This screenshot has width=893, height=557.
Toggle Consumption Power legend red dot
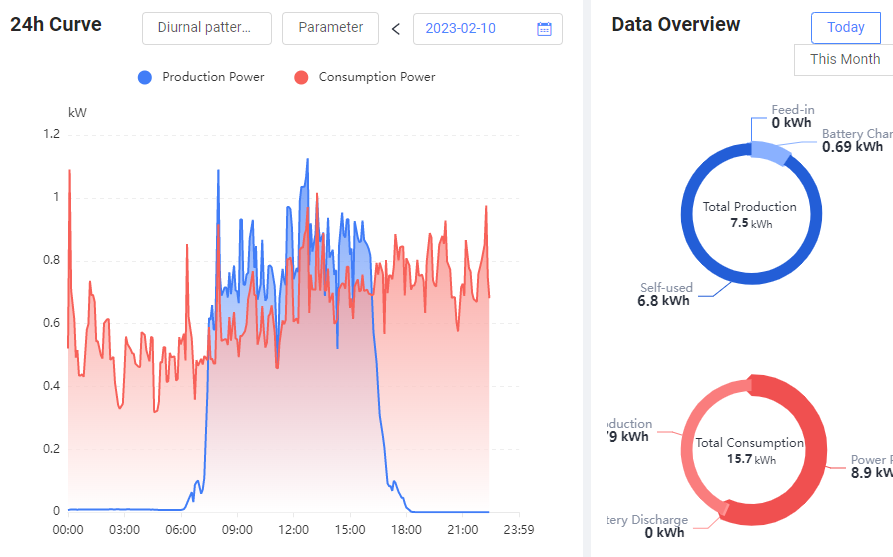[x=301, y=77]
